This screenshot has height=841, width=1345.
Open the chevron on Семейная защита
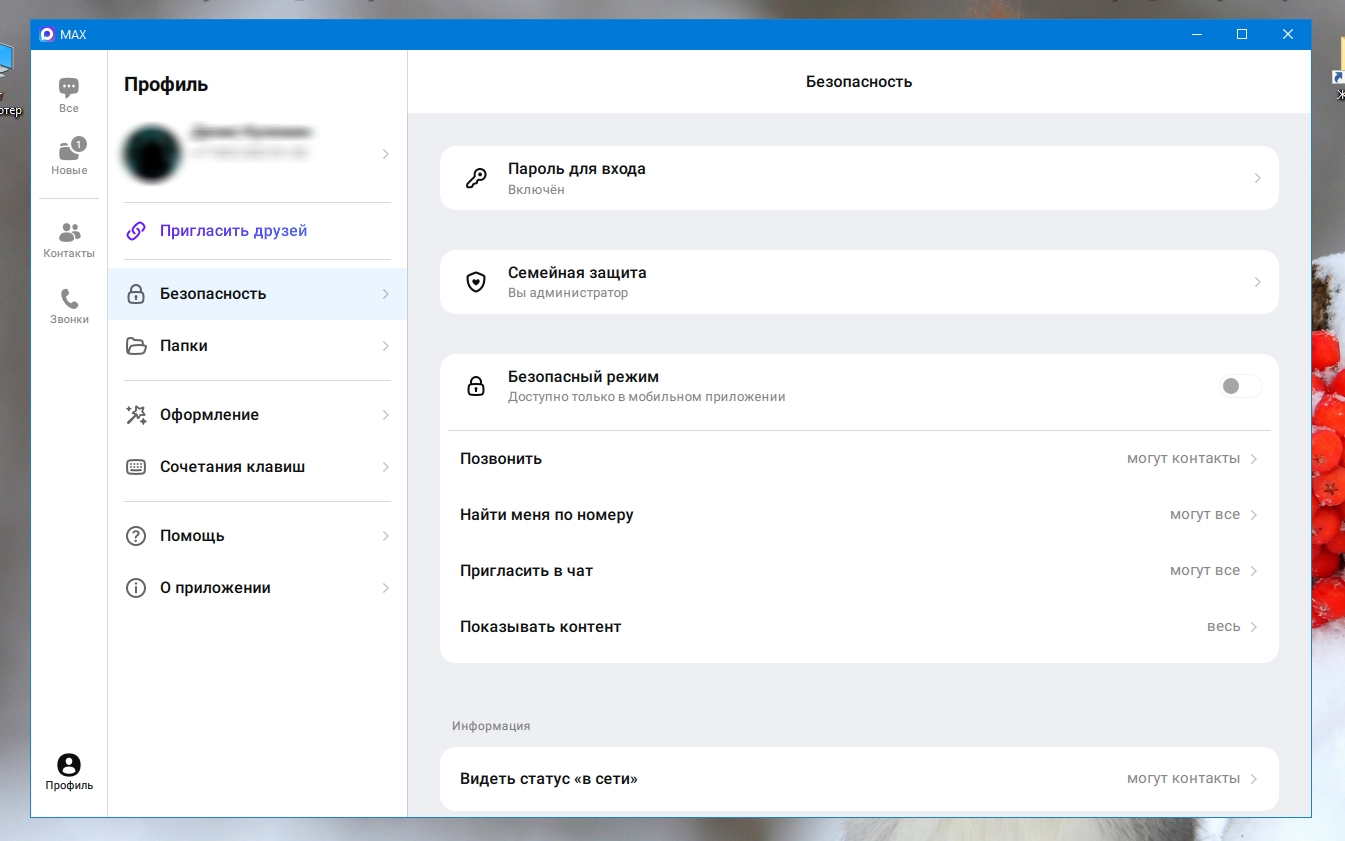click(x=1257, y=282)
